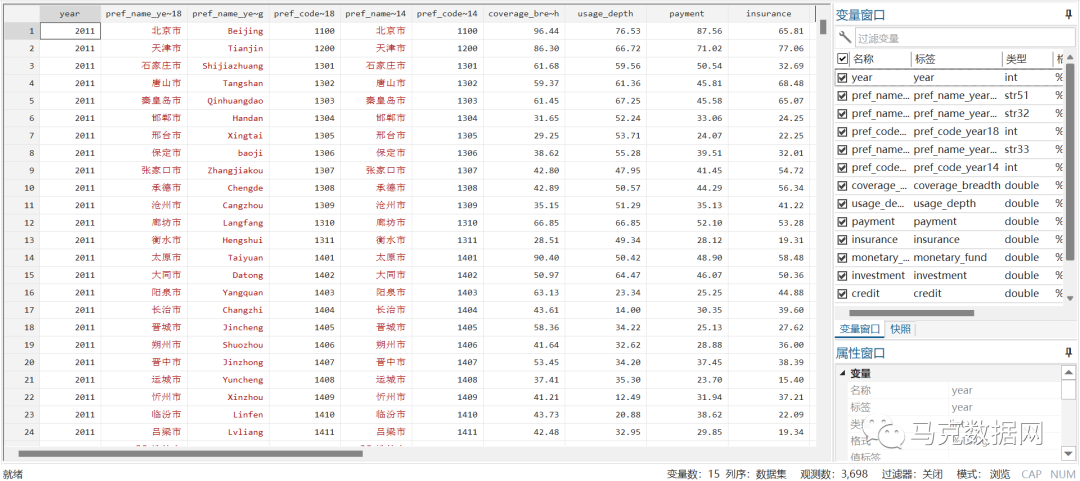Select the payment column header

click(x=687, y=14)
